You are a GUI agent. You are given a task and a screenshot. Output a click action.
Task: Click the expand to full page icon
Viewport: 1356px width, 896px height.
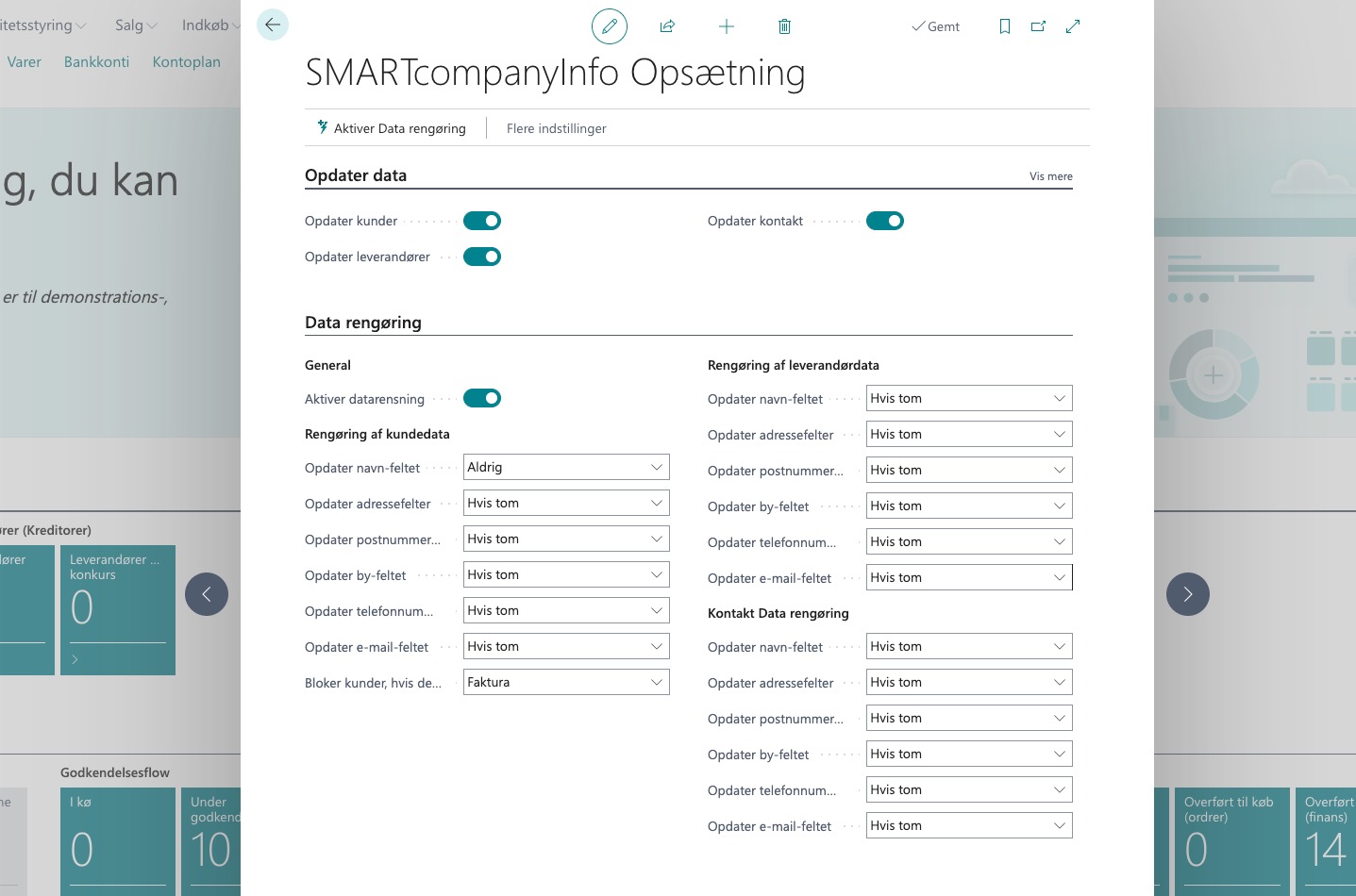(x=1073, y=26)
